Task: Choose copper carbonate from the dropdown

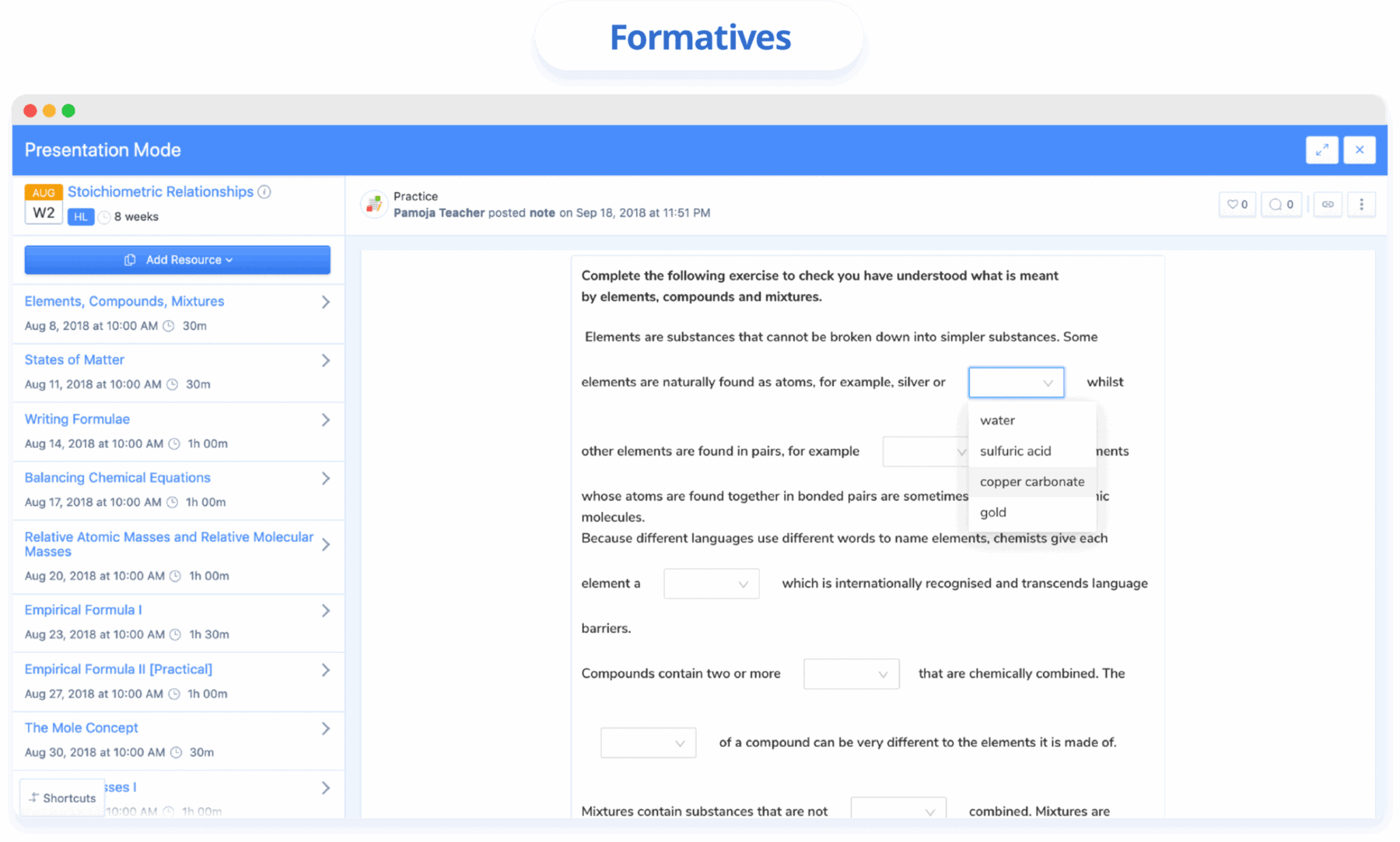Action: click(x=1032, y=482)
